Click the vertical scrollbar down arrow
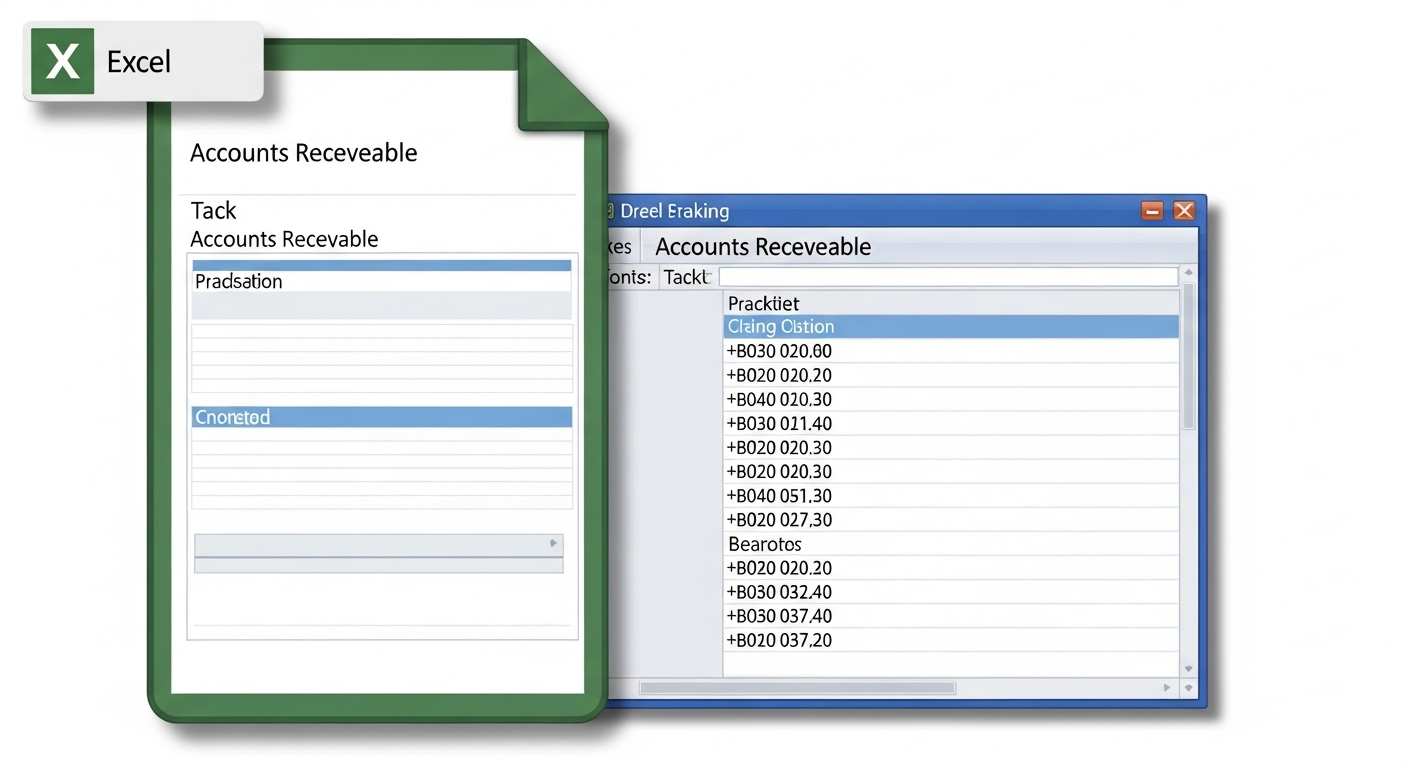 pos(1188,668)
